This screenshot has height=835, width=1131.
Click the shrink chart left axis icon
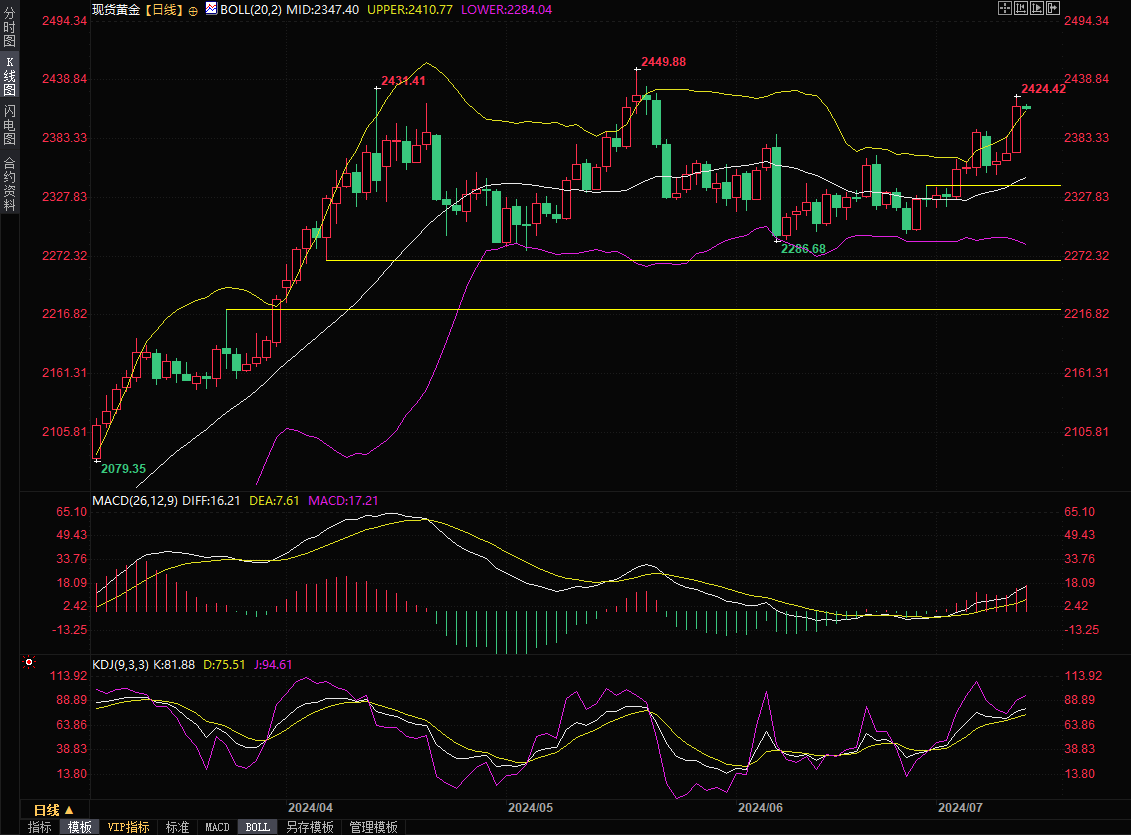coord(1021,8)
